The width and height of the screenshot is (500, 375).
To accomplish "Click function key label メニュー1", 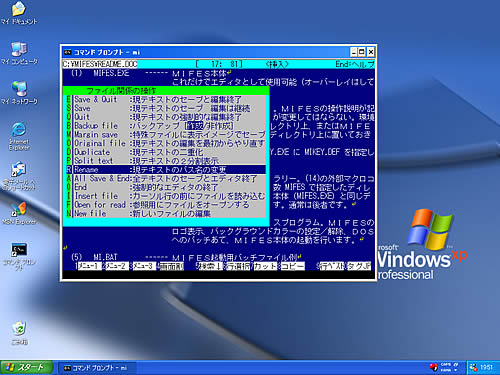I will (x=90, y=266).
